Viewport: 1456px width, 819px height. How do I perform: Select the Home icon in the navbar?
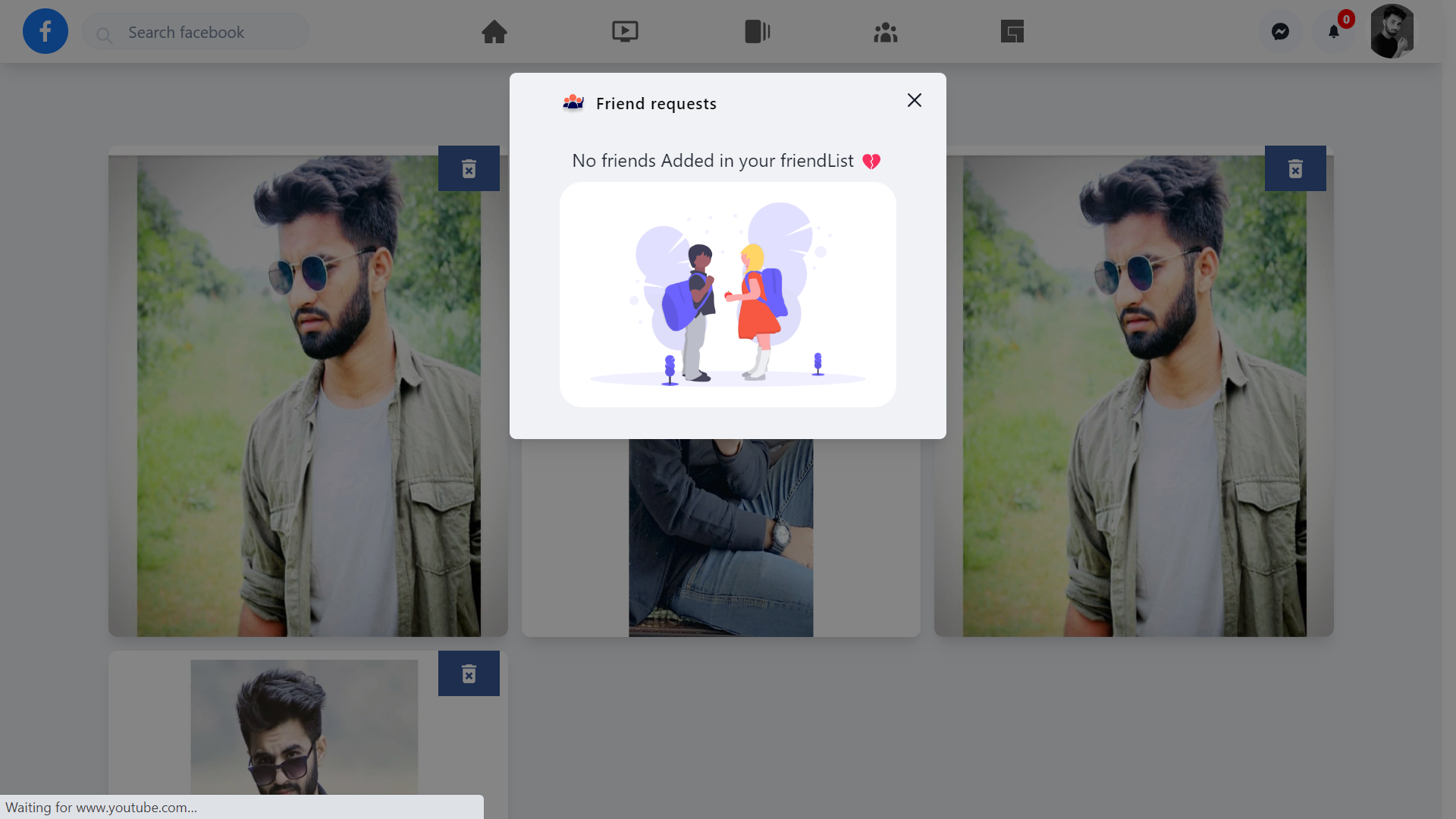click(494, 32)
